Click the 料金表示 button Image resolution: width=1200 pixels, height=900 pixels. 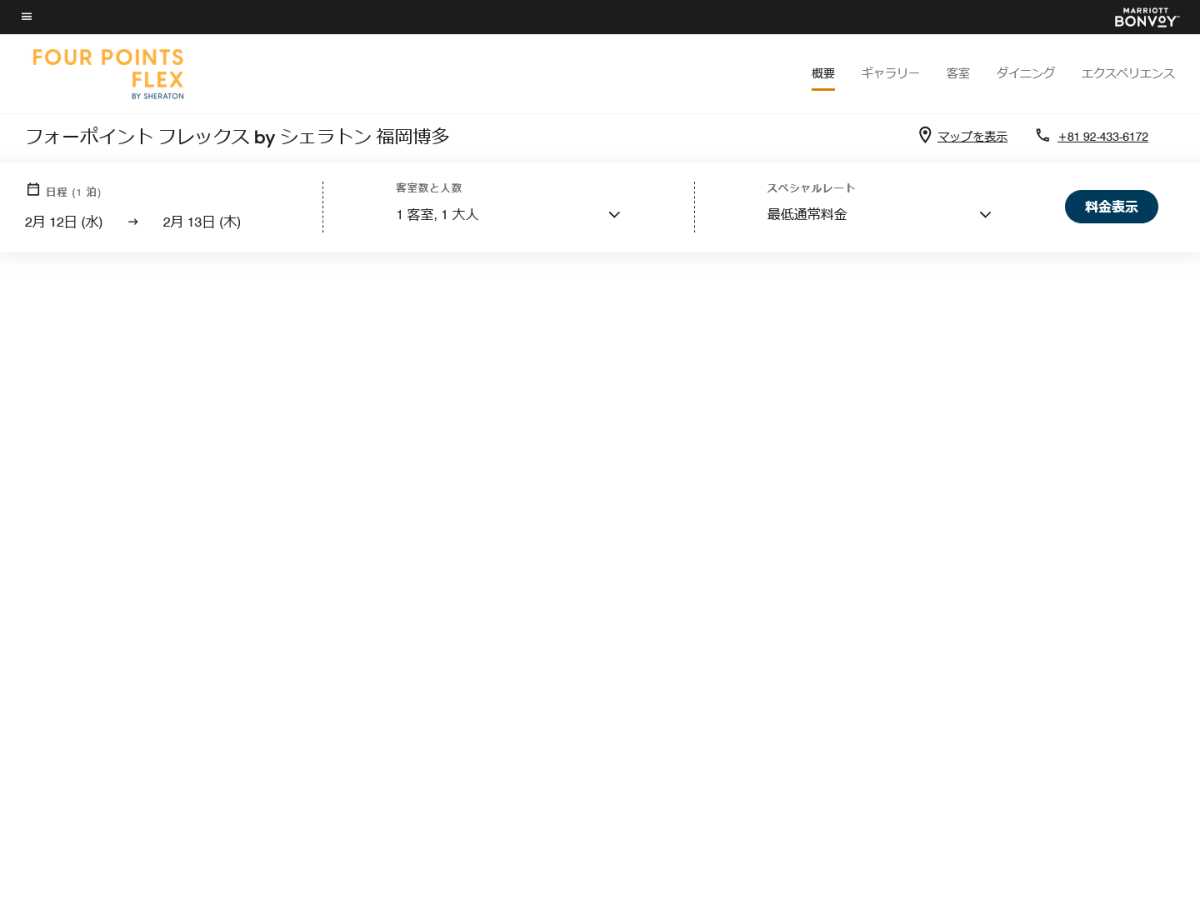[1111, 207]
